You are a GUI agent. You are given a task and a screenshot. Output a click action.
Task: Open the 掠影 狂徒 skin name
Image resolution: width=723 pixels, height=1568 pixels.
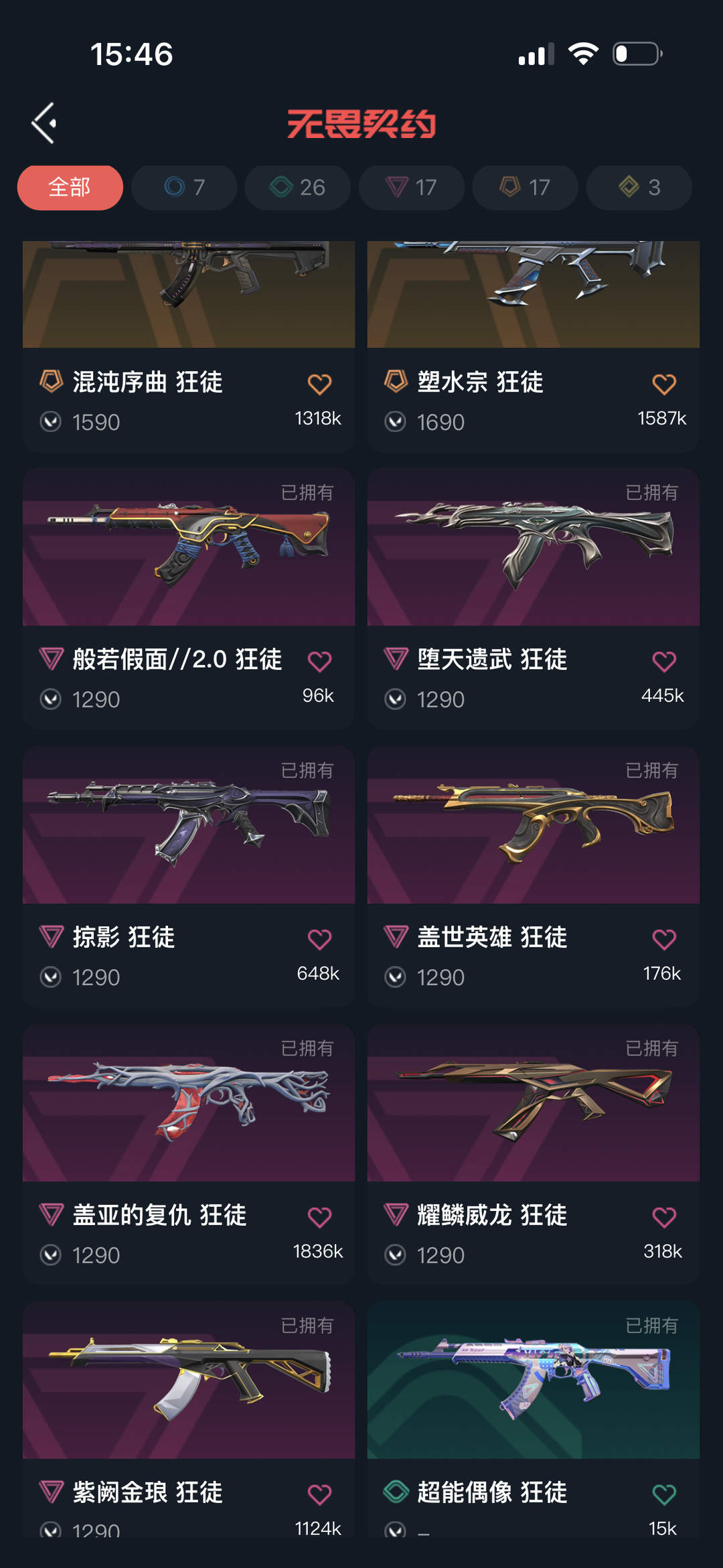[x=124, y=937]
